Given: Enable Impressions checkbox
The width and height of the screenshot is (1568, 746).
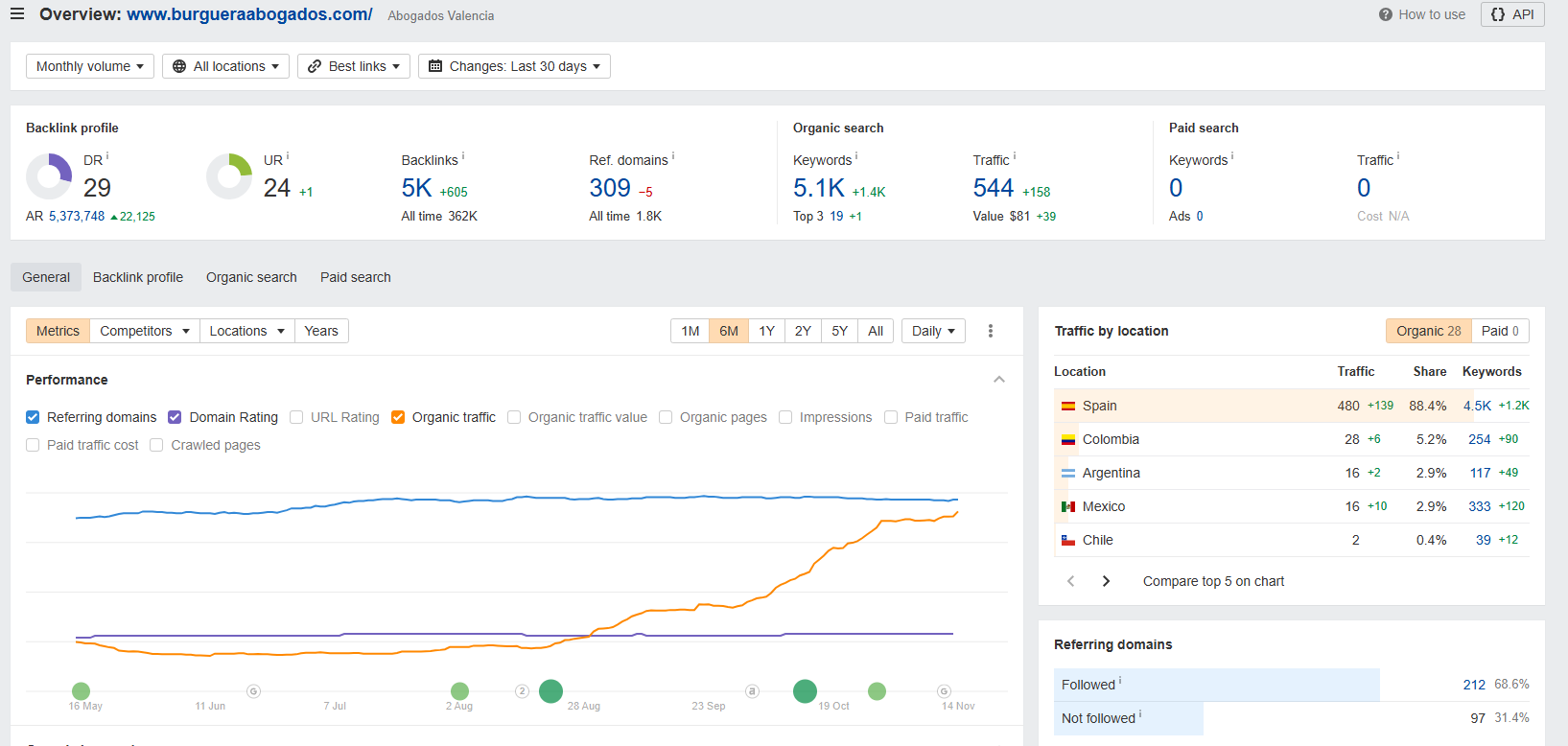Looking at the screenshot, I should point(785,417).
